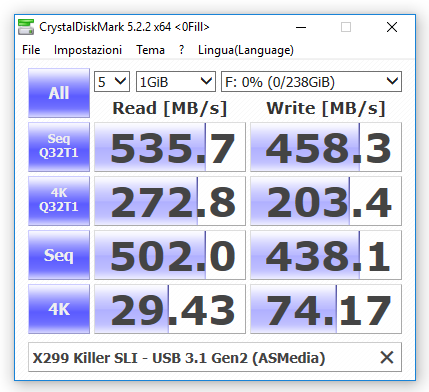Click the X299 Killer SLI comment text field
Screen dimensions: 429x392
(x=215, y=357)
